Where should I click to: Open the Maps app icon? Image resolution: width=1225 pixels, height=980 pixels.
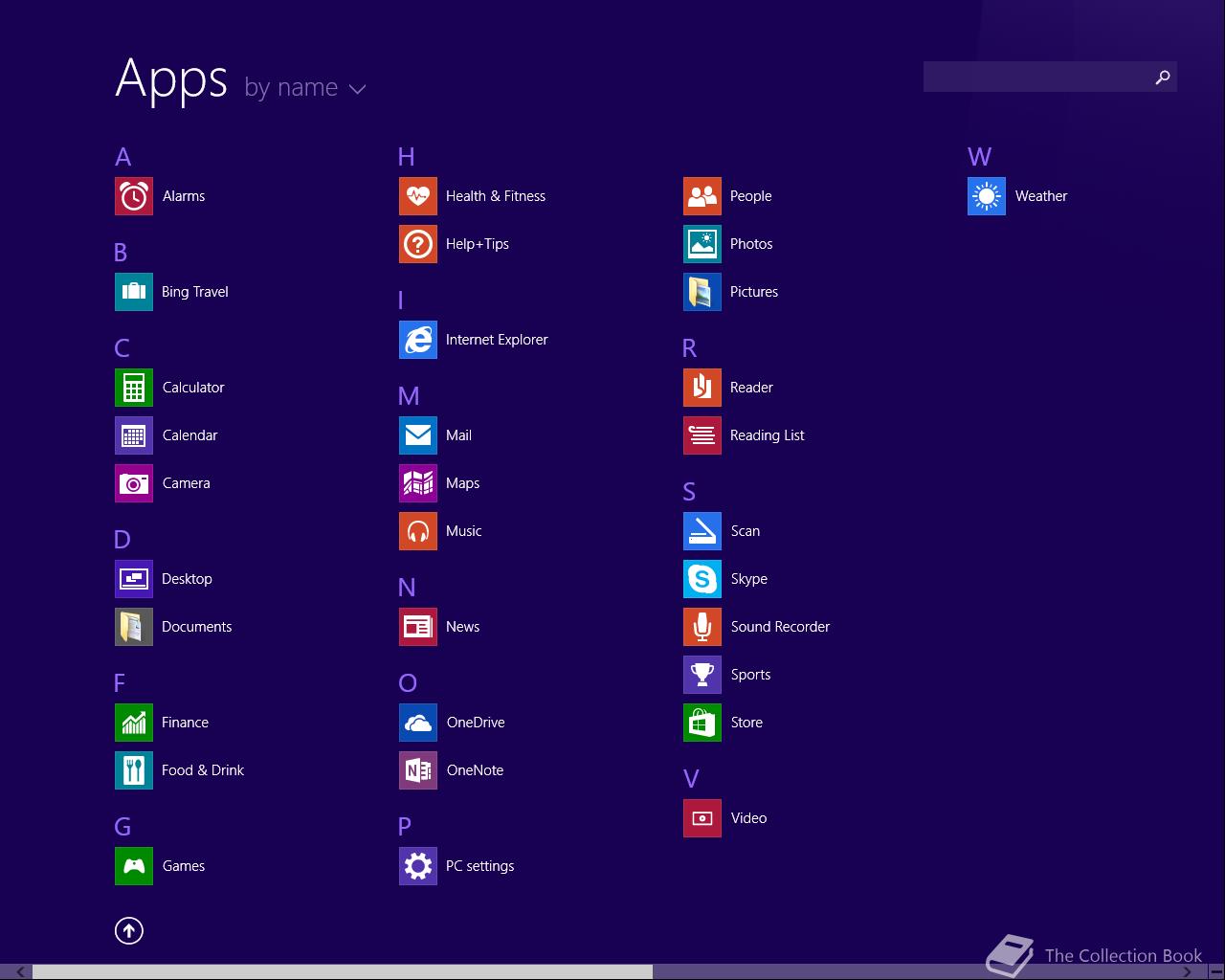[418, 483]
